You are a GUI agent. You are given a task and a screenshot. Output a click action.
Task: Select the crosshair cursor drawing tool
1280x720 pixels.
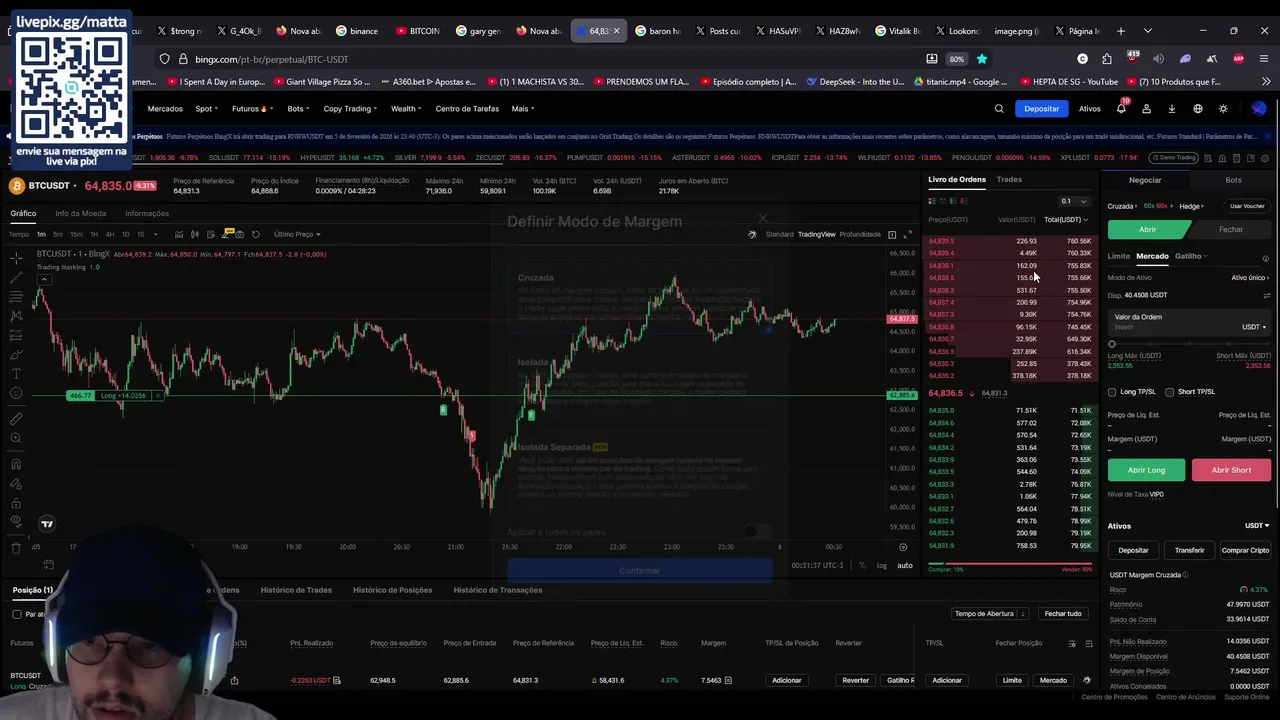[x=16, y=258]
